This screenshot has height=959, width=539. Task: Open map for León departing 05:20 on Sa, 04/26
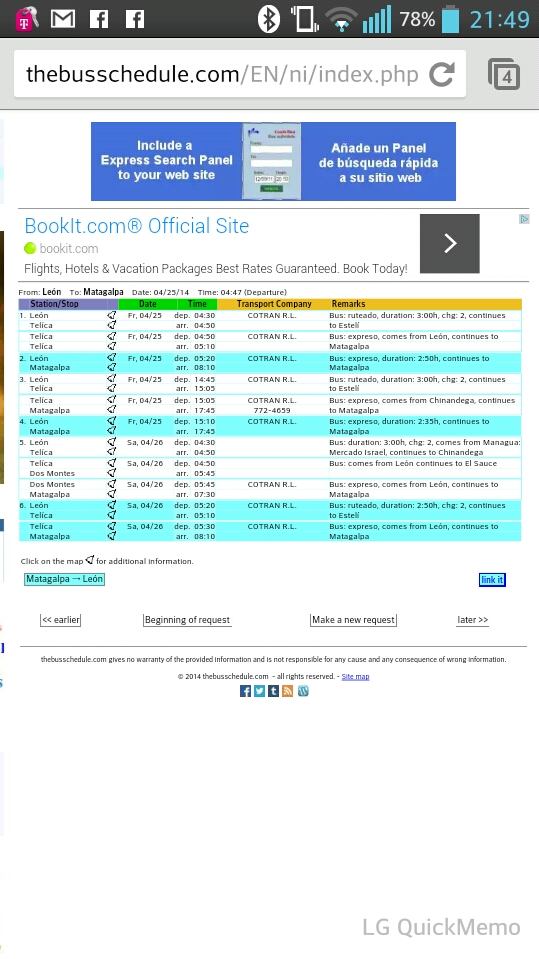pyautogui.click(x=111, y=505)
